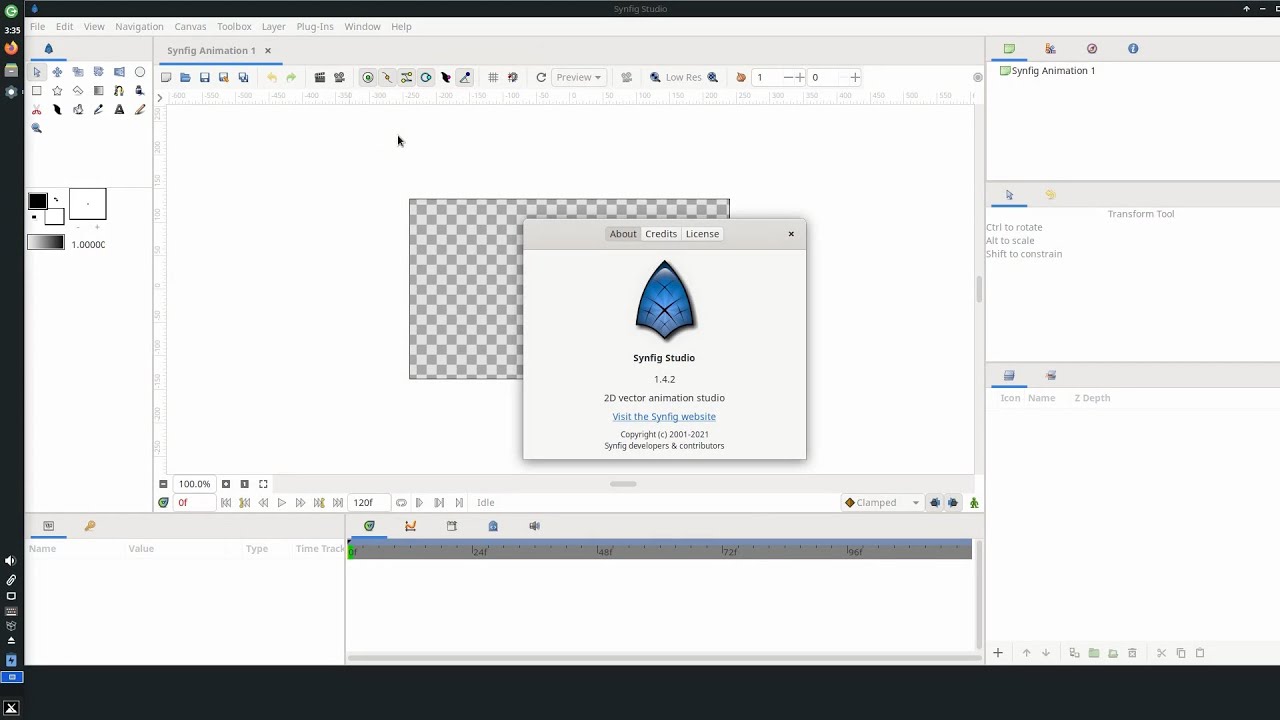
Task: Open the Preview dropdown
Action: (x=579, y=77)
